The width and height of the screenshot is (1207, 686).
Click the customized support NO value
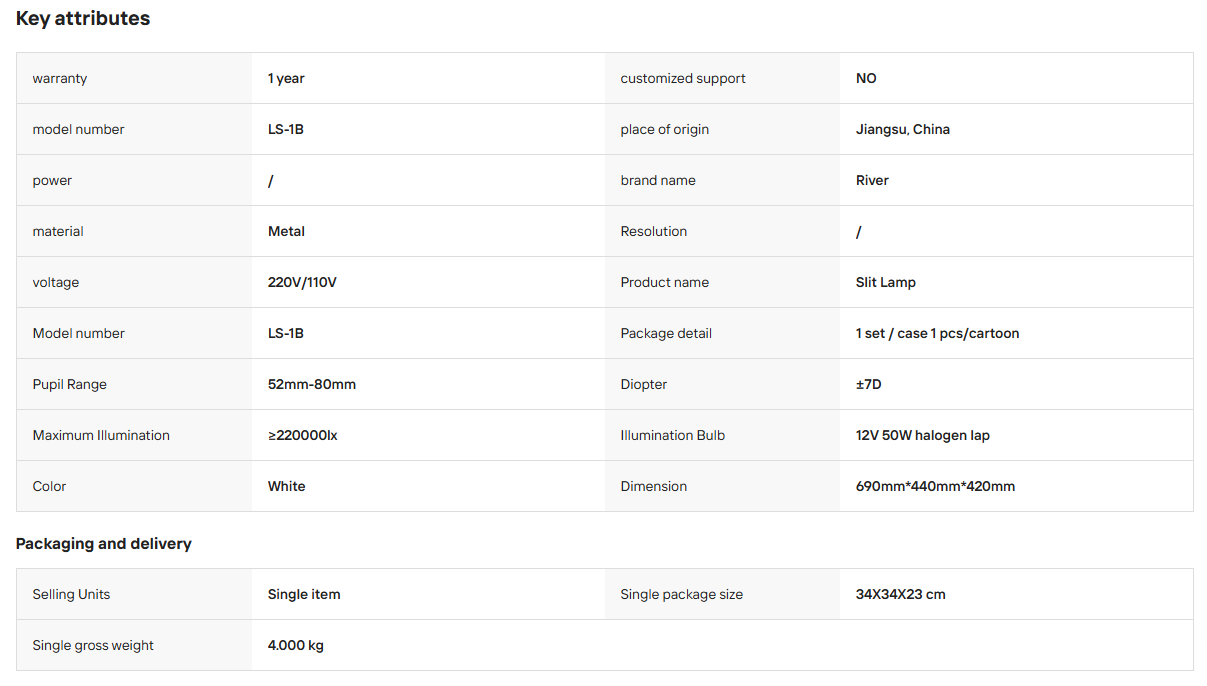(x=866, y=78)
